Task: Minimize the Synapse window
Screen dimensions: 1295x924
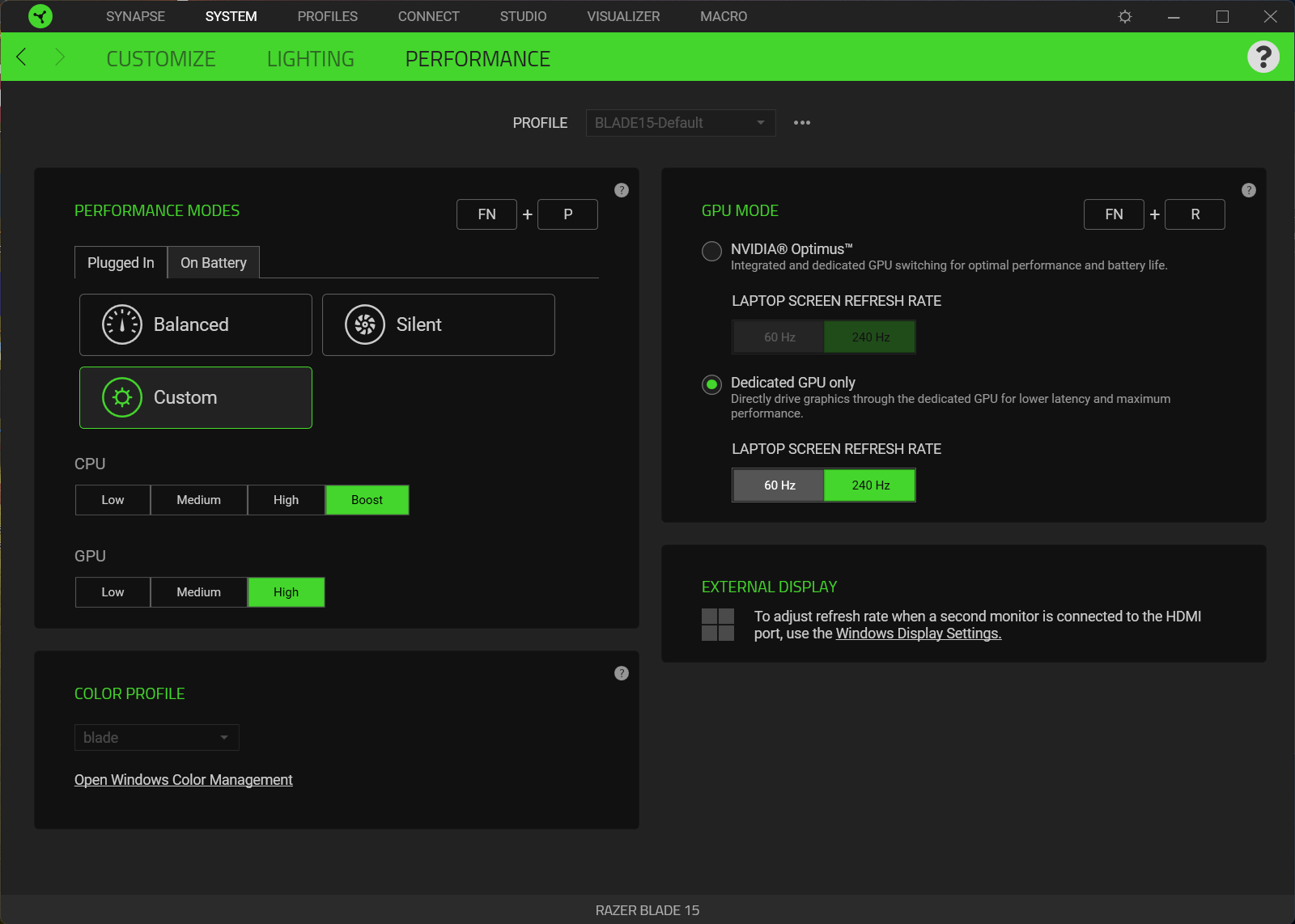Action: 1174,16
